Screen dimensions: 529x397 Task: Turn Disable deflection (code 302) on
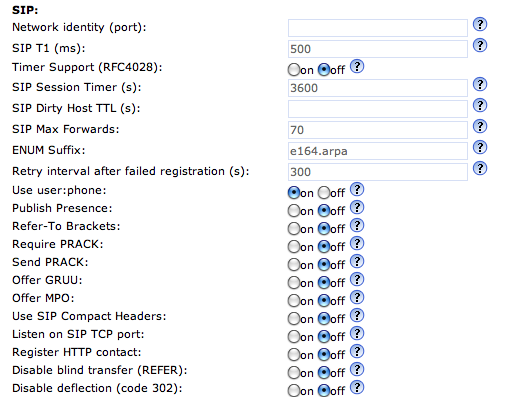tap(294, 391)
